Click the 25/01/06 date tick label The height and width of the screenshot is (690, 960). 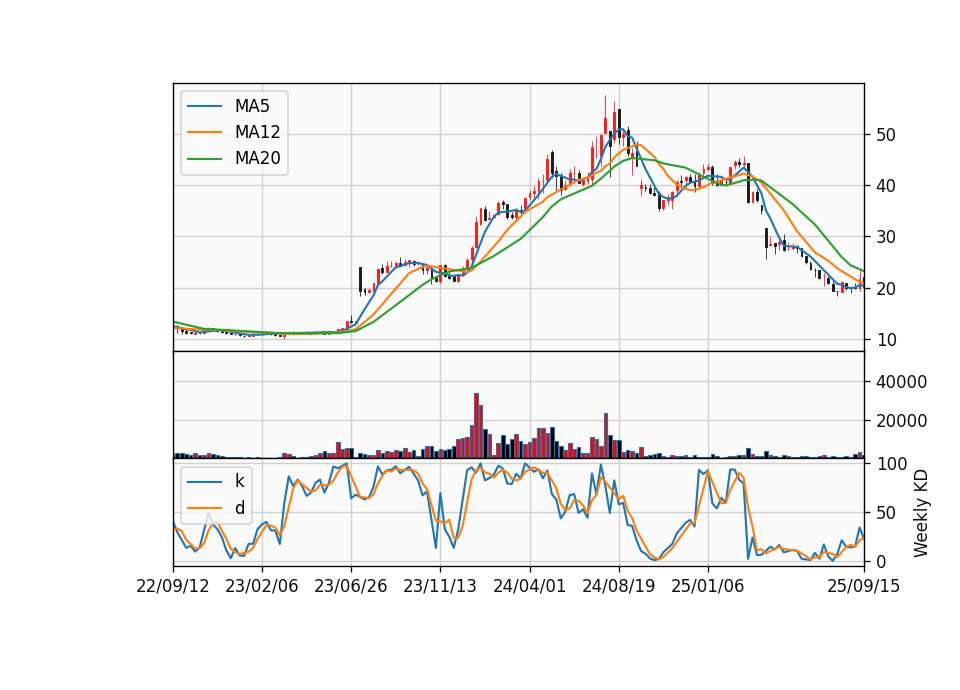point(708,586)
